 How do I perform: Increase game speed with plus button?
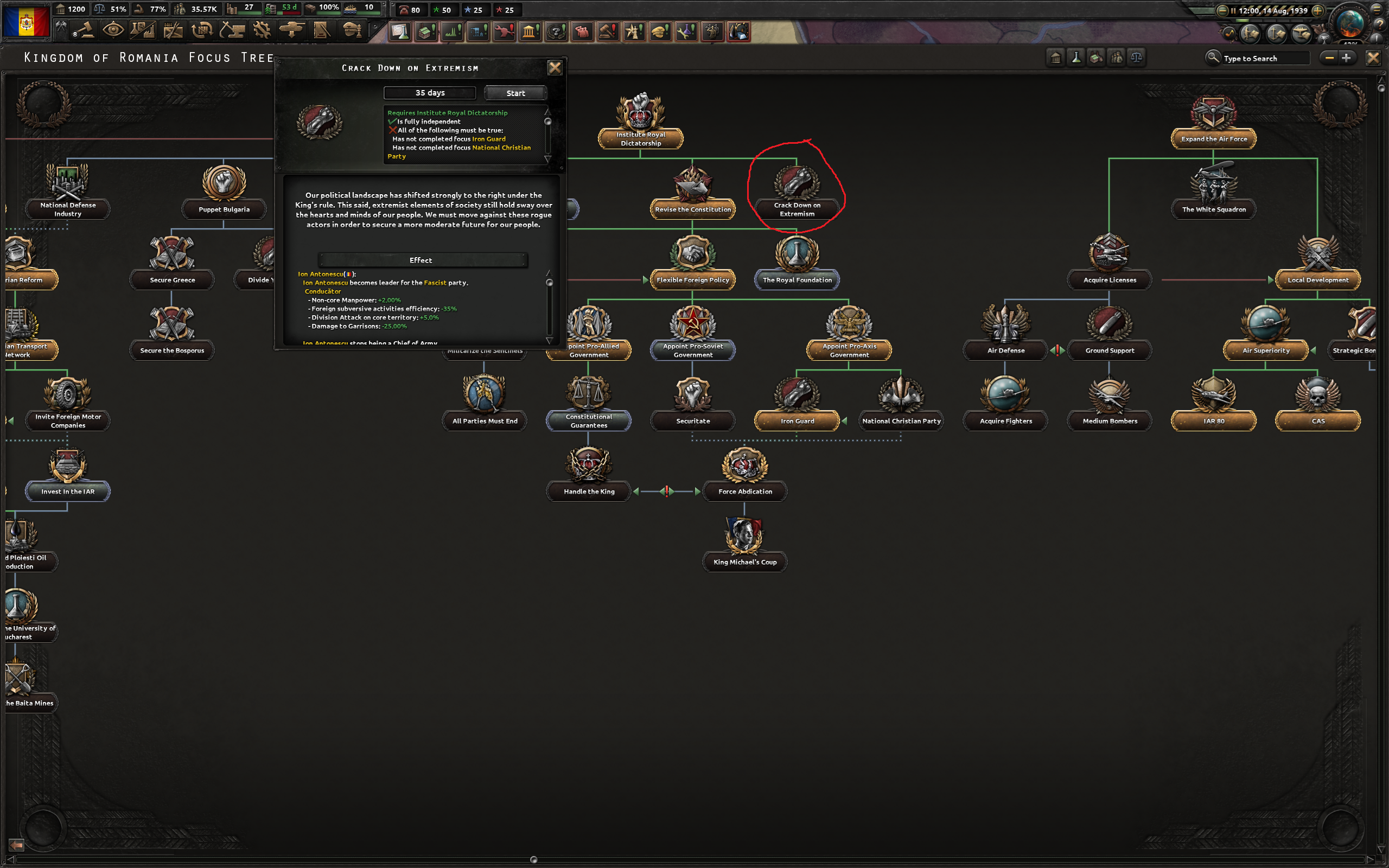click(1318, 10)
